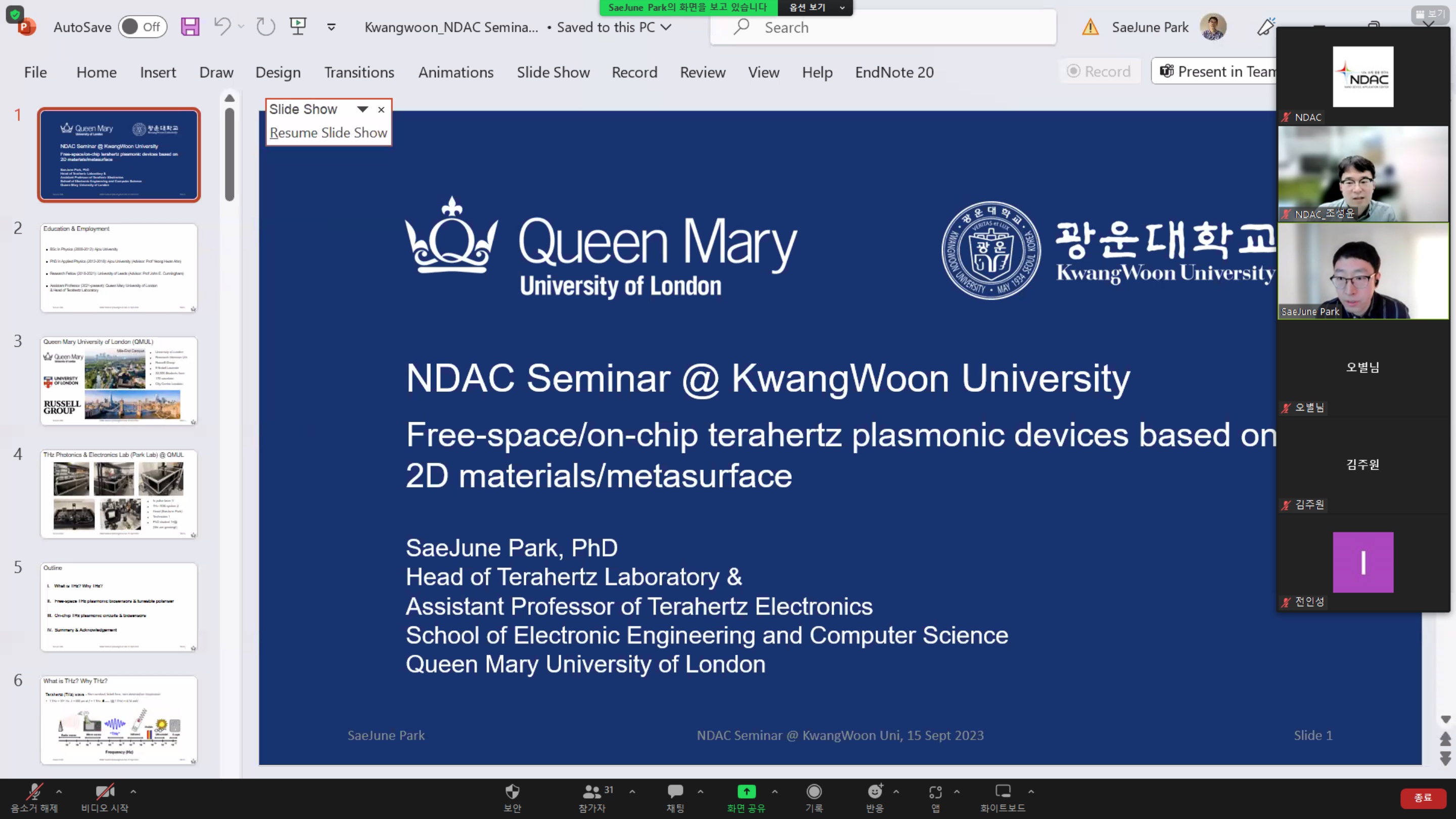The image size is (1456, 819).
Task: Open the Review tab
Action: pos(703,72)
